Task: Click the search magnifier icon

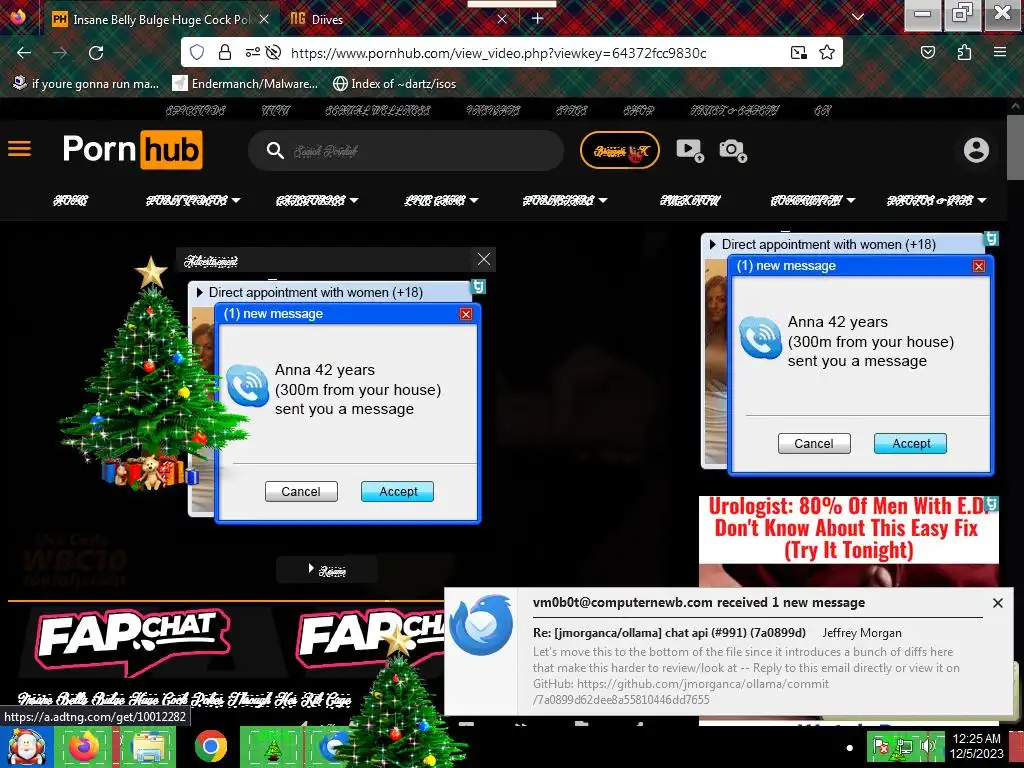Action: (x=275, y=151)
